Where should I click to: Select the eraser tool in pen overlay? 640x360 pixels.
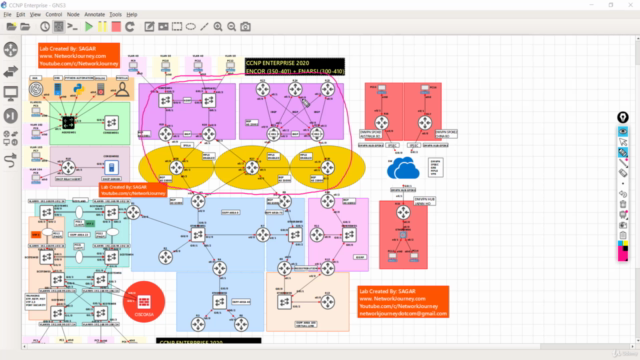(x=622, y=173)
